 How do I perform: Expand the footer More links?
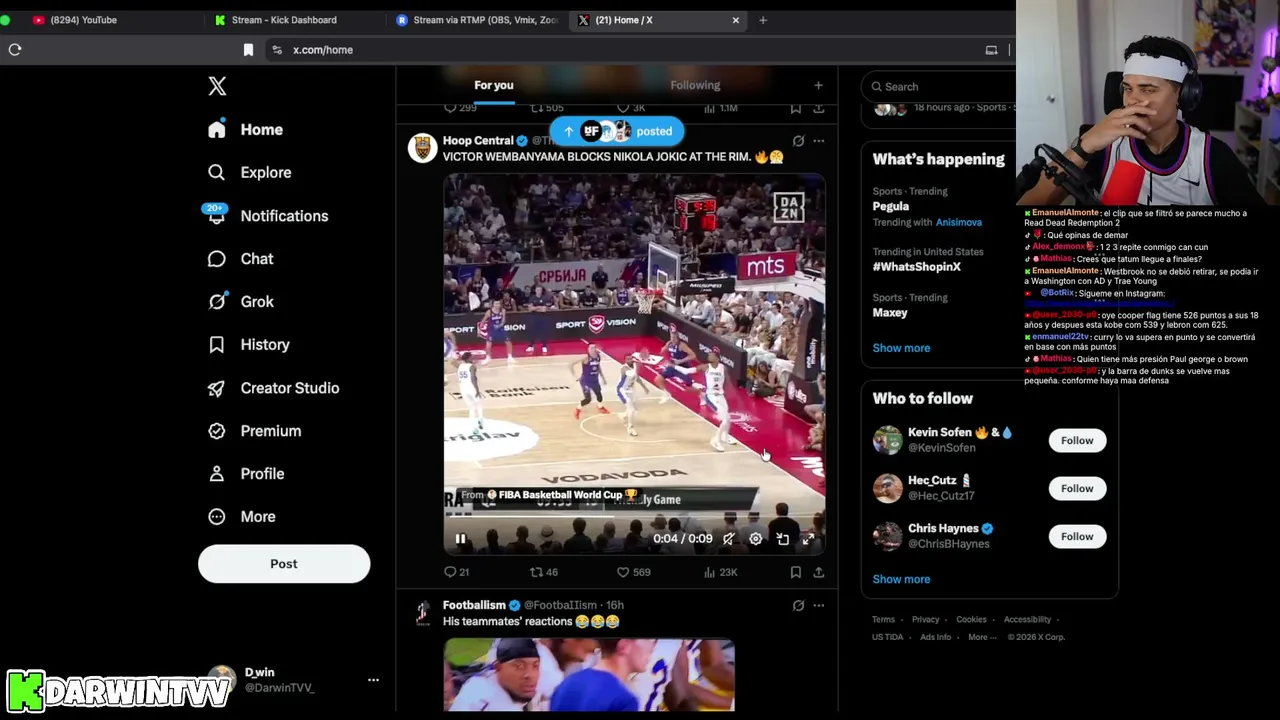(982, 637)
